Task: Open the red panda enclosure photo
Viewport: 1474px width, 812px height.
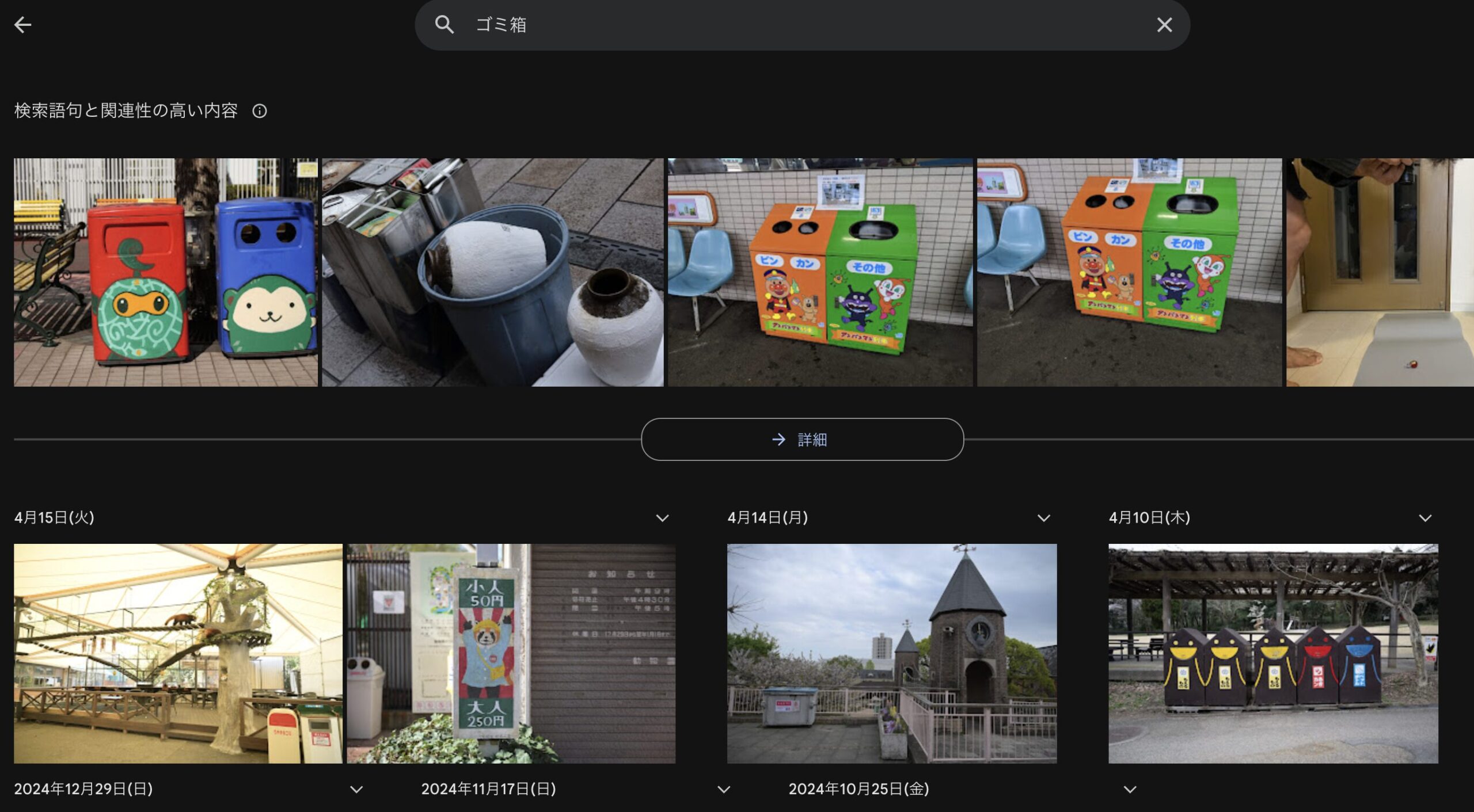Action: pos(178,654)
